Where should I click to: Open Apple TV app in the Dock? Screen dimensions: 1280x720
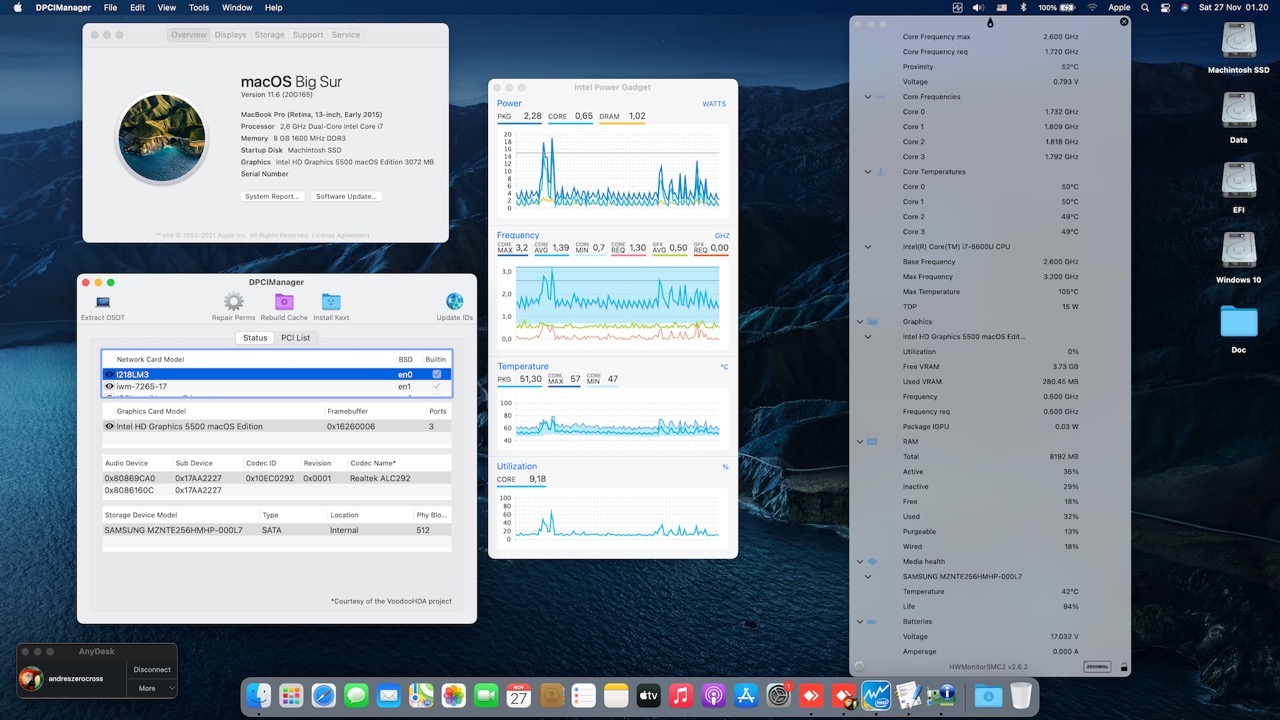649,695
